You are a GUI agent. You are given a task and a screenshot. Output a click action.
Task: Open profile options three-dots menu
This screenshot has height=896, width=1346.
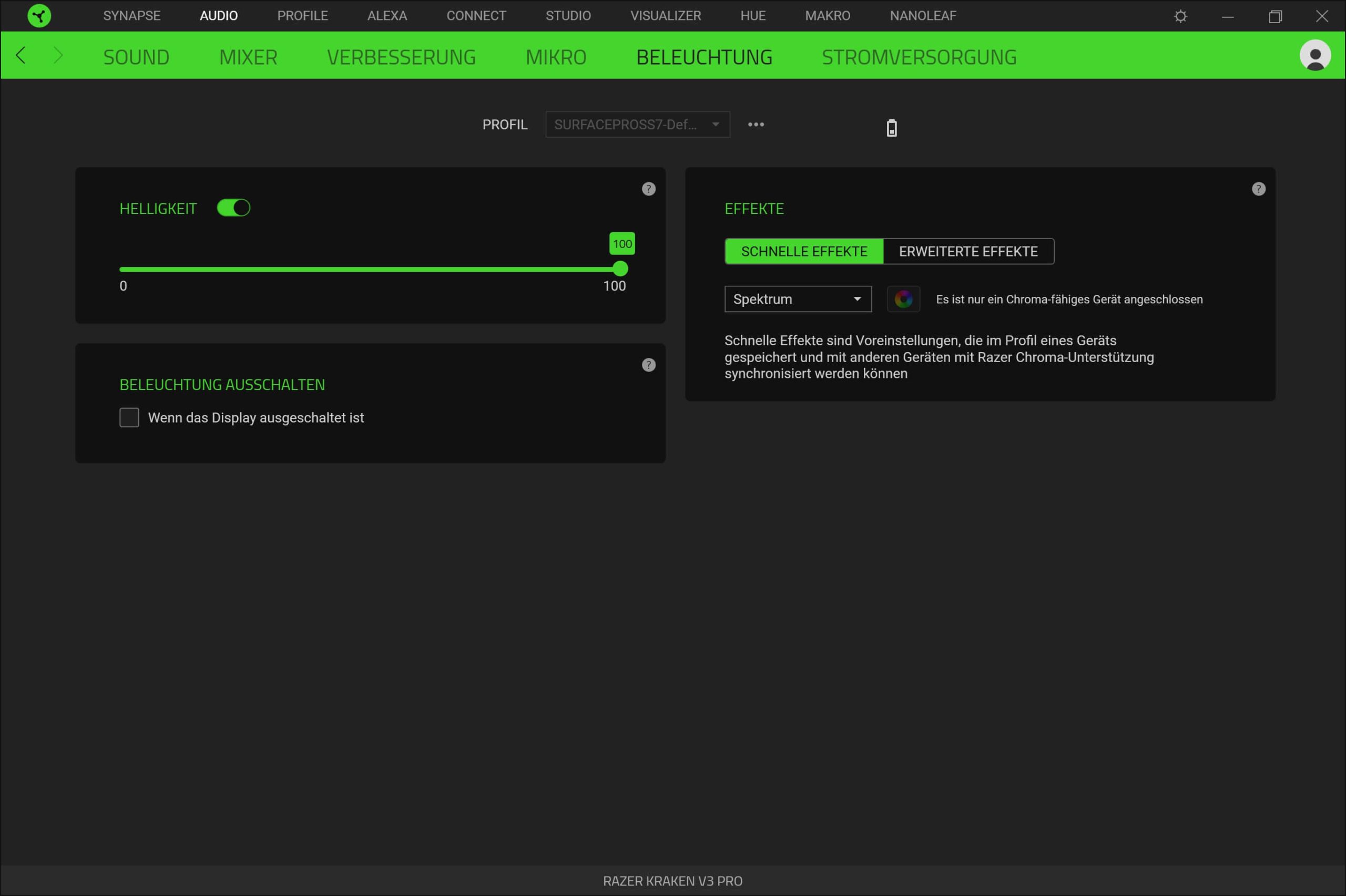756,125
